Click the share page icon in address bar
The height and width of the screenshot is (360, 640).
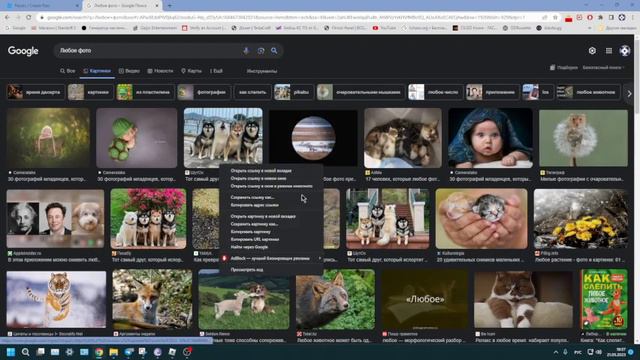point(544,18)
